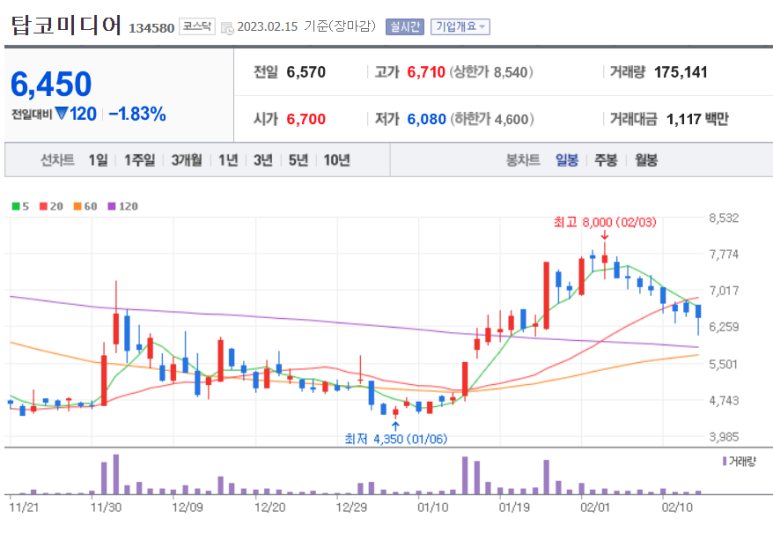Viewport: 773px width, 533px height.
Task: Click the 상한가 8,540 text
Action: pos(491,72)
